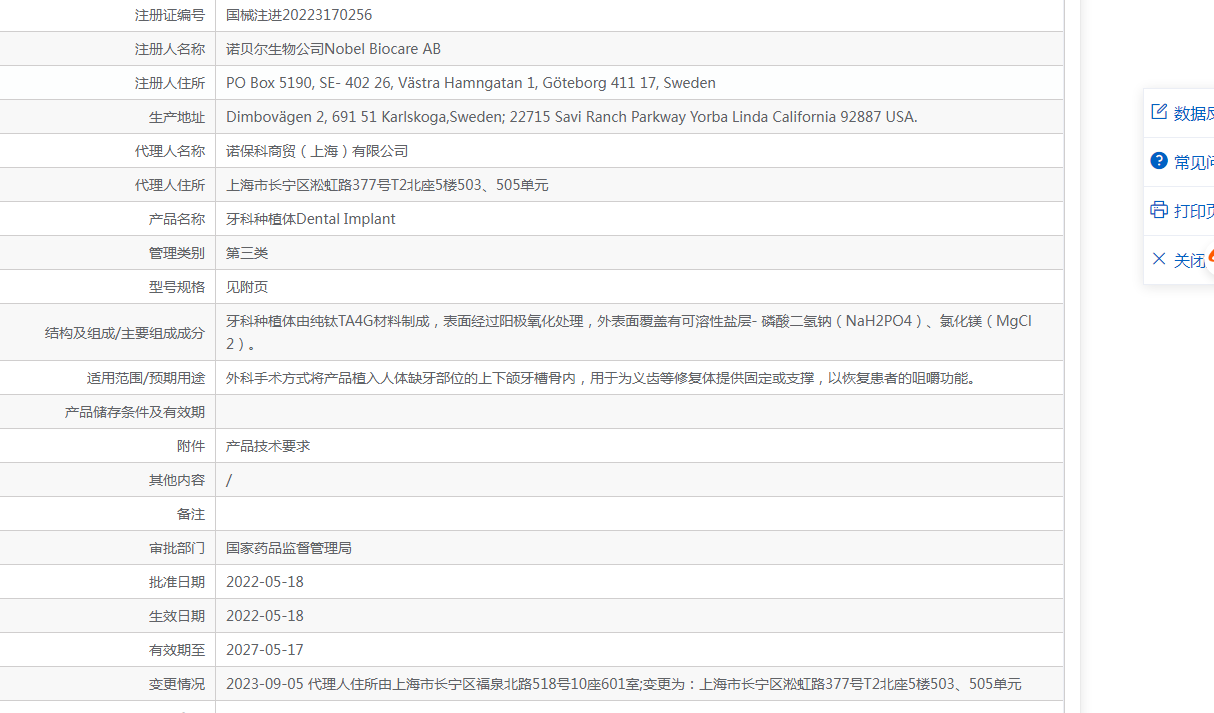The height and width of the screenshot is (713, 1214).
Task: Click the data feedback edit icon
Action: (x=1159, y=112)
